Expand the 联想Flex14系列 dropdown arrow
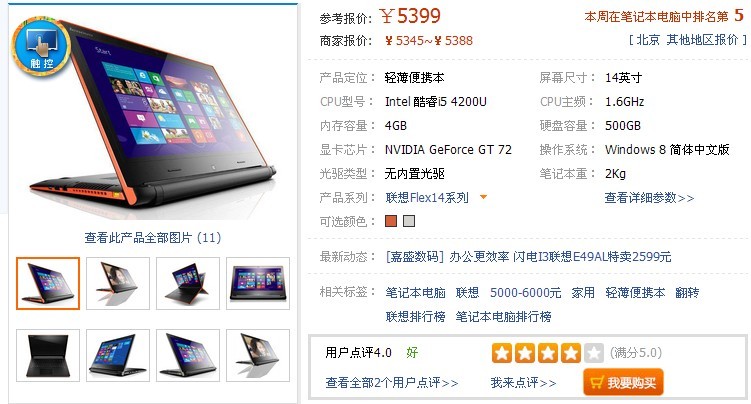 (483, 197)
